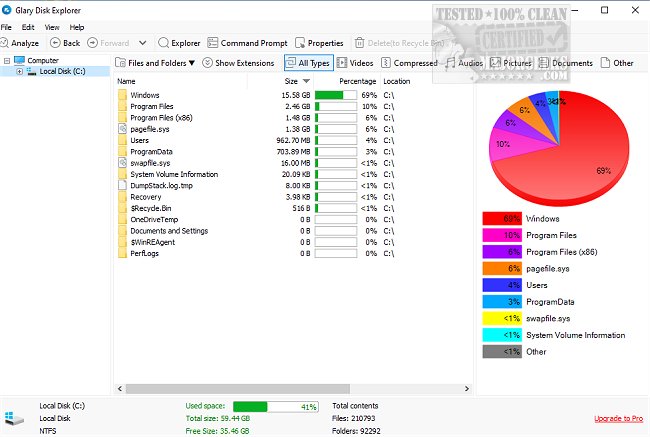Select the $Recycle.Bin row
This screenshot has width=650, height=437.
coord(256,208)
